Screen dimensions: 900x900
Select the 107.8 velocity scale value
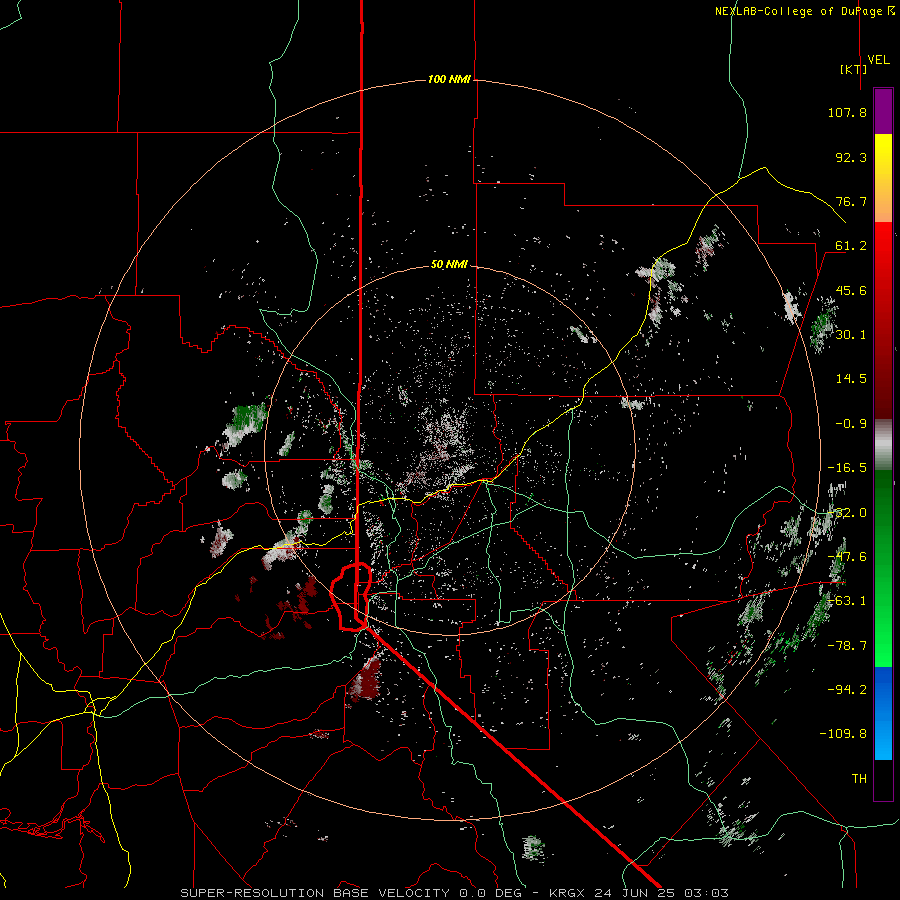tap(847, 112)
